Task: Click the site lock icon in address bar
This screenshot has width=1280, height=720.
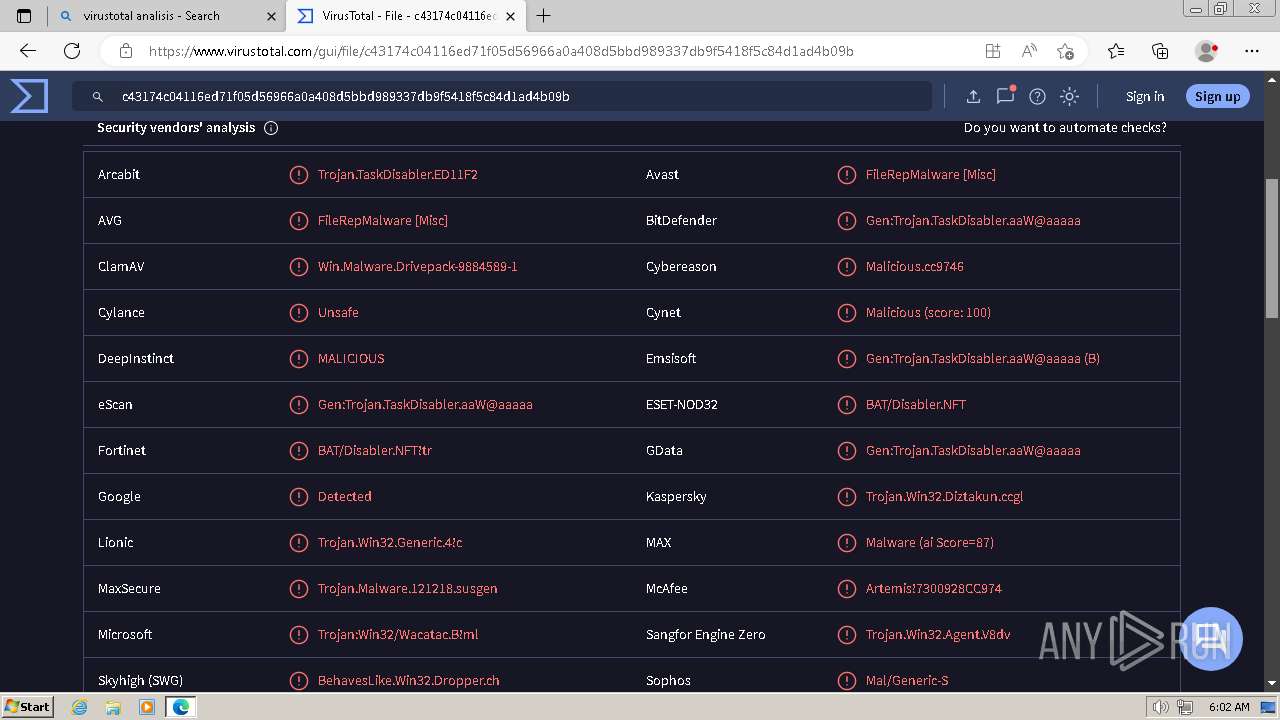Action: pos(126,51)
